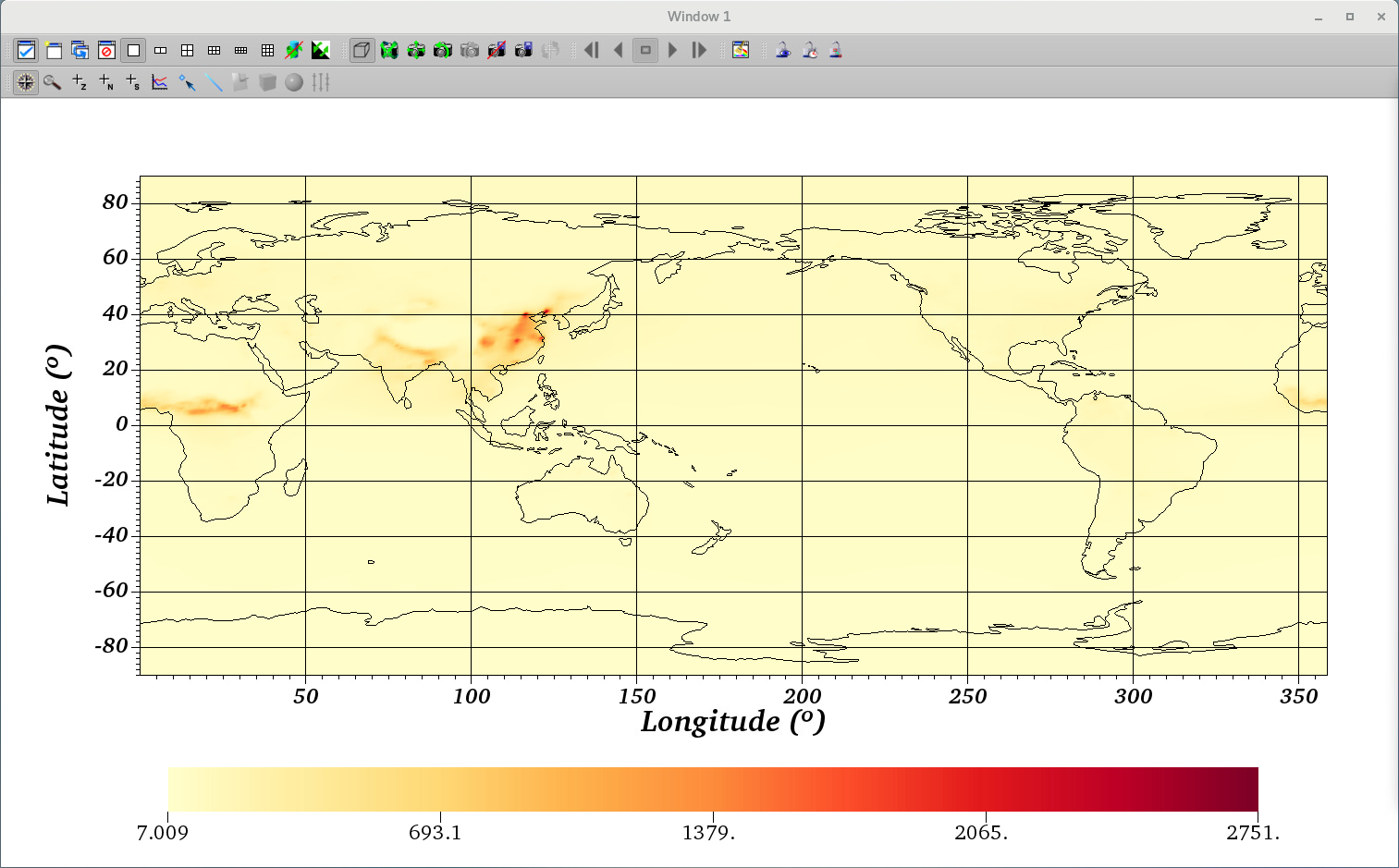Screen dimensions: 1399x868
Task: Click the invert background color icon
Action: tap(321, 50)
